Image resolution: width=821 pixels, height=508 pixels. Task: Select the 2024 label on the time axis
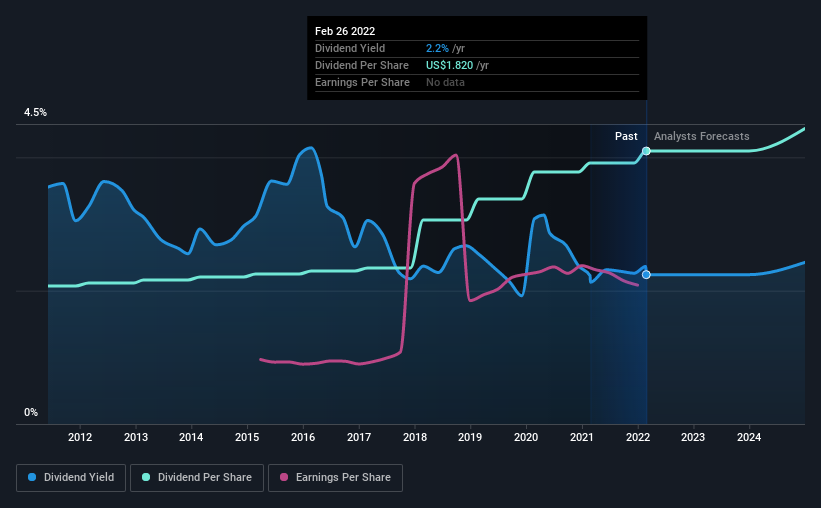(x=749, y=437)
